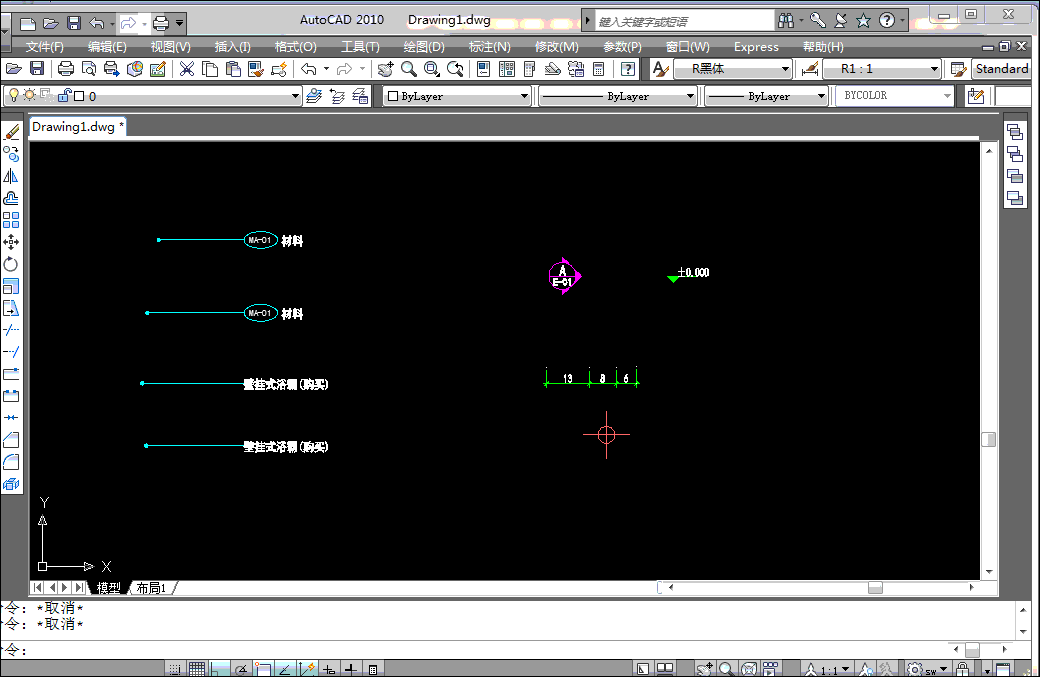1040x677 pixels.
Task: Click the Drawing1.dwg document tab
Action: pyautogui.click(x=78, y=127)
